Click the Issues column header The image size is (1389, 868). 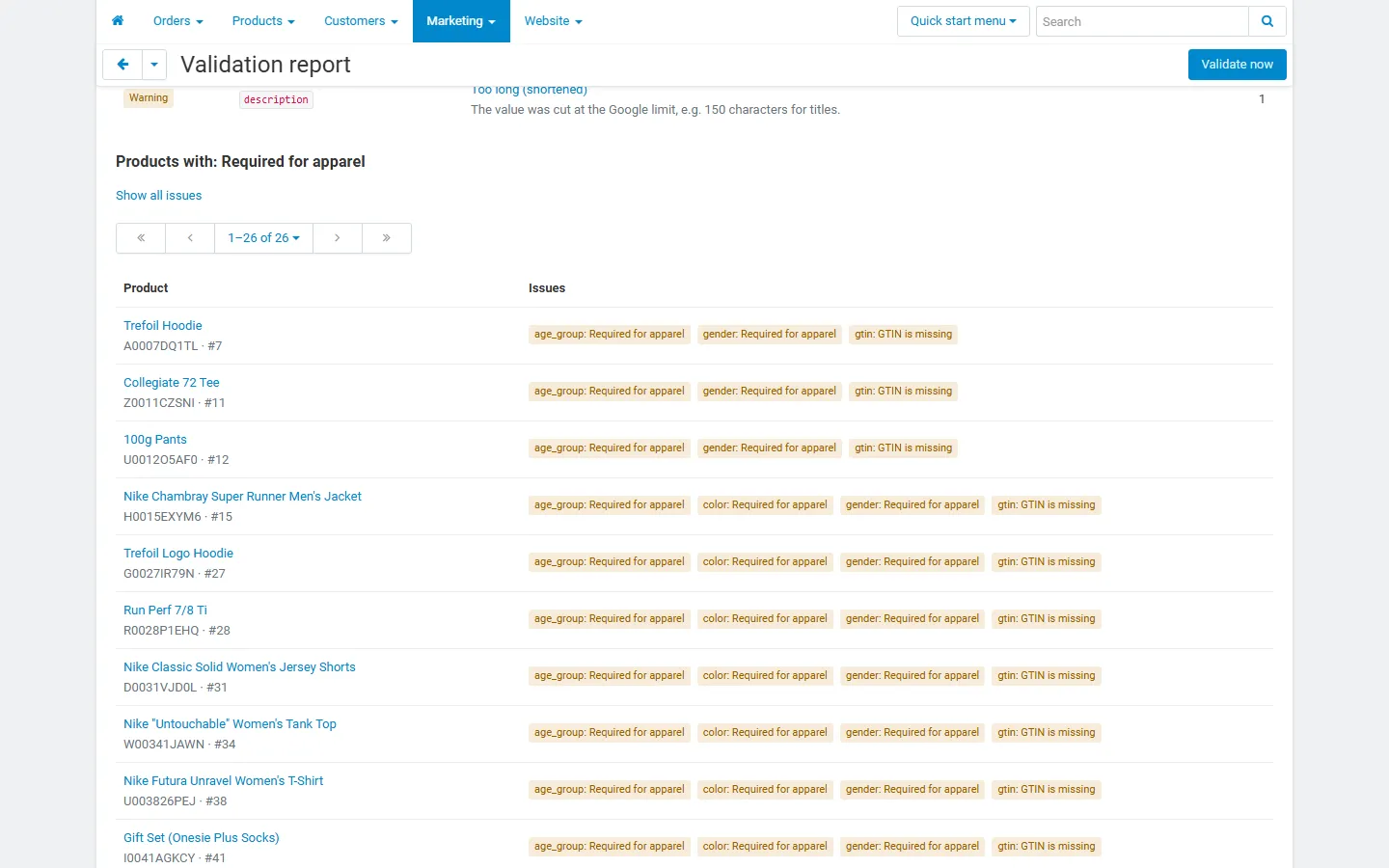tap(547, 288)
